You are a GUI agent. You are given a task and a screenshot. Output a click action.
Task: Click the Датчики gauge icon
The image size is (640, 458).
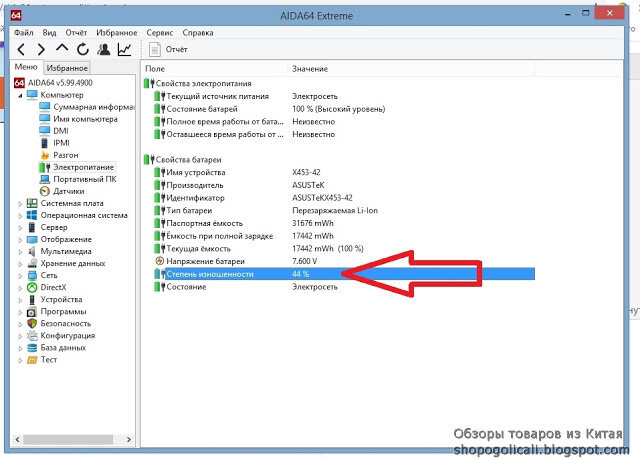(x=44, y=191)
